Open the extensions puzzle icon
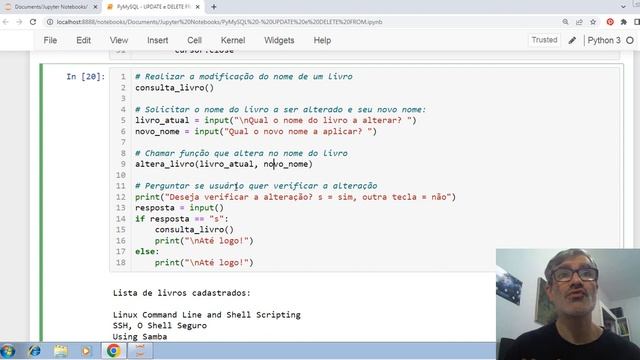This screenshot has height=360, width=640. pos(624,22)
